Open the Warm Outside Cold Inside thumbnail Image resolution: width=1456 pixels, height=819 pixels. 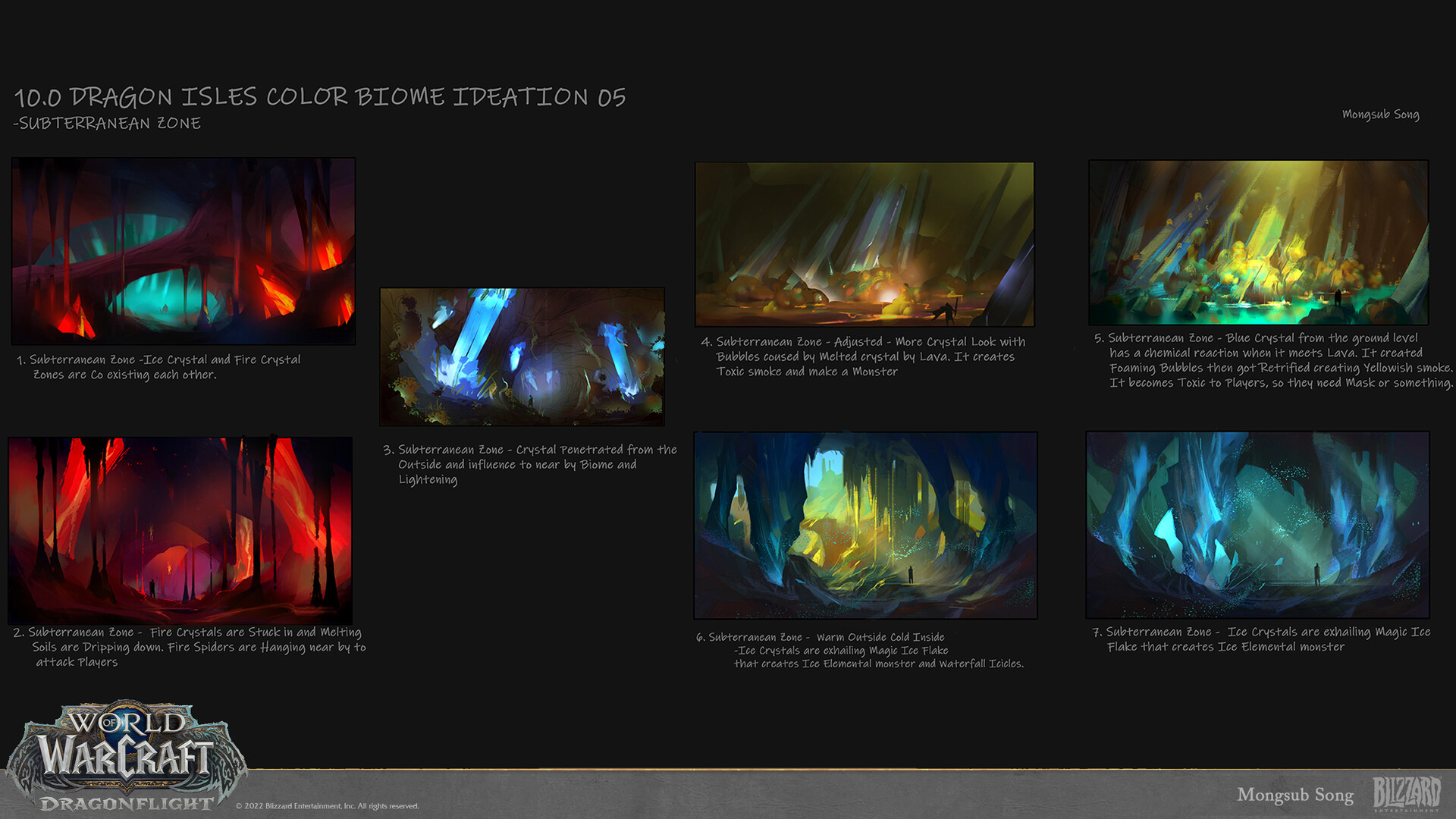click(865, 525)
